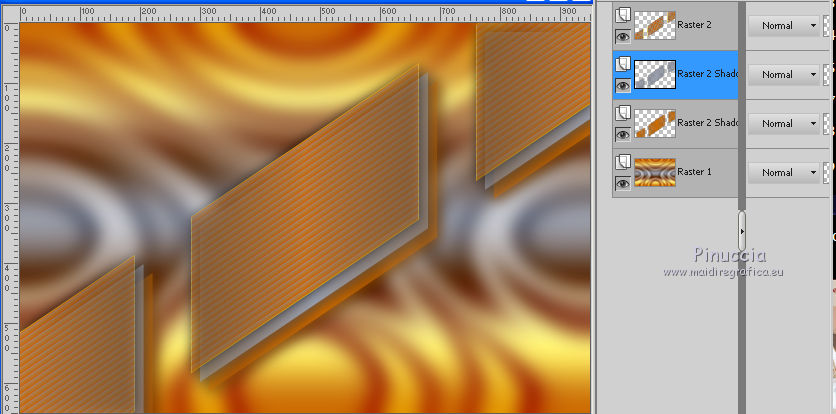
Task: Open the blend mode dropdown for Raster 1
Action: [784, 173]
